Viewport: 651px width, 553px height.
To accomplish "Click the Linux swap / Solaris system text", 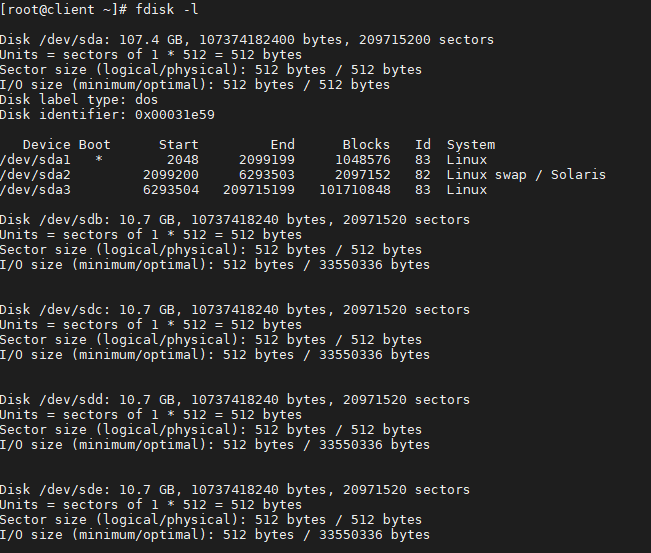I will pos(526,175).
